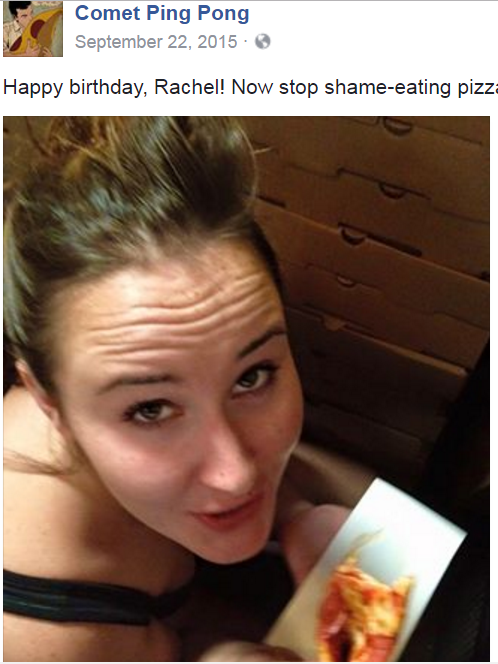
Task: Click the "Happy birthday, Rachel!" caption text
Action: (114, 87)
